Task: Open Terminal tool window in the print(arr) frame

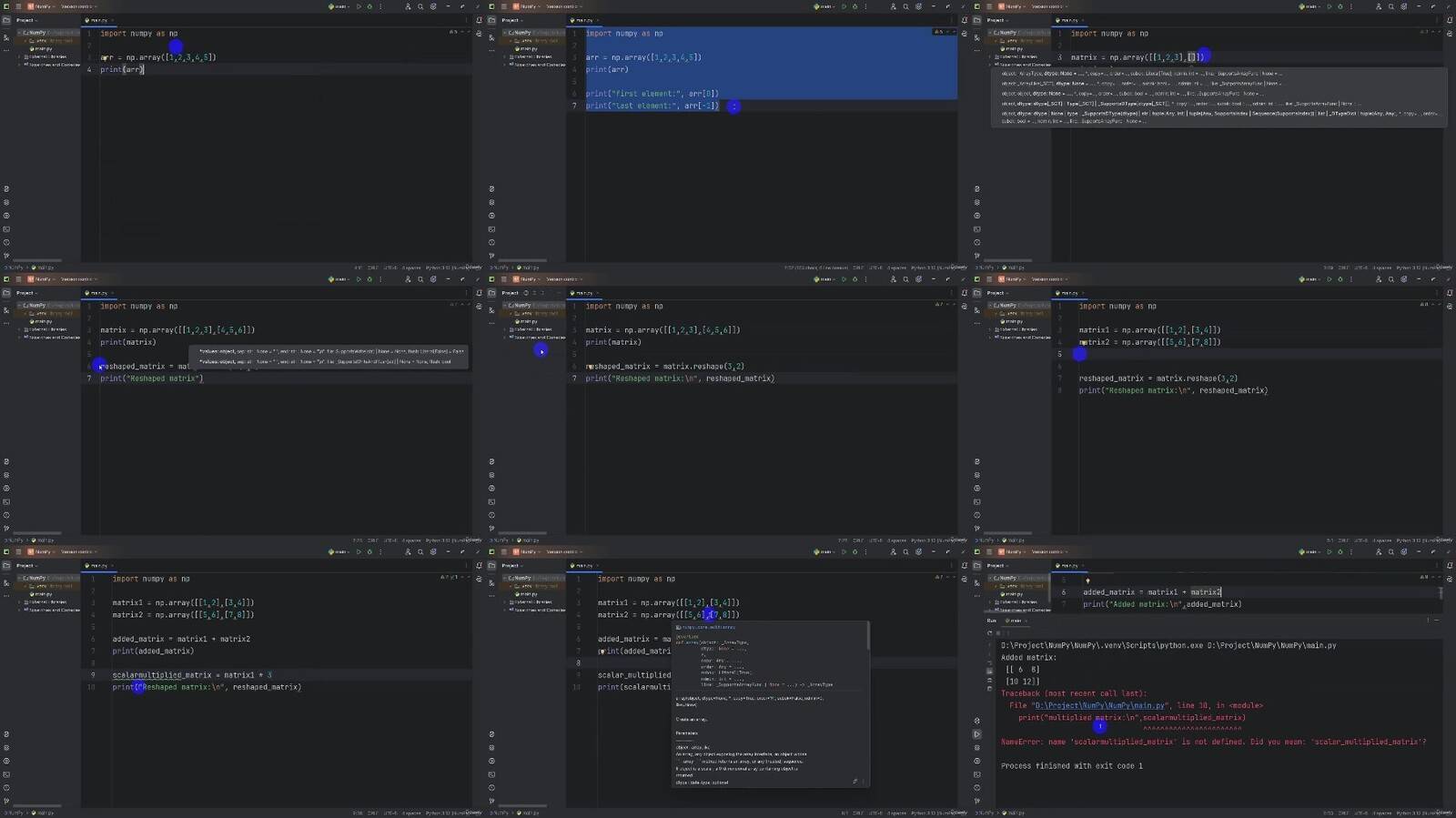Action: coord(6,229)
